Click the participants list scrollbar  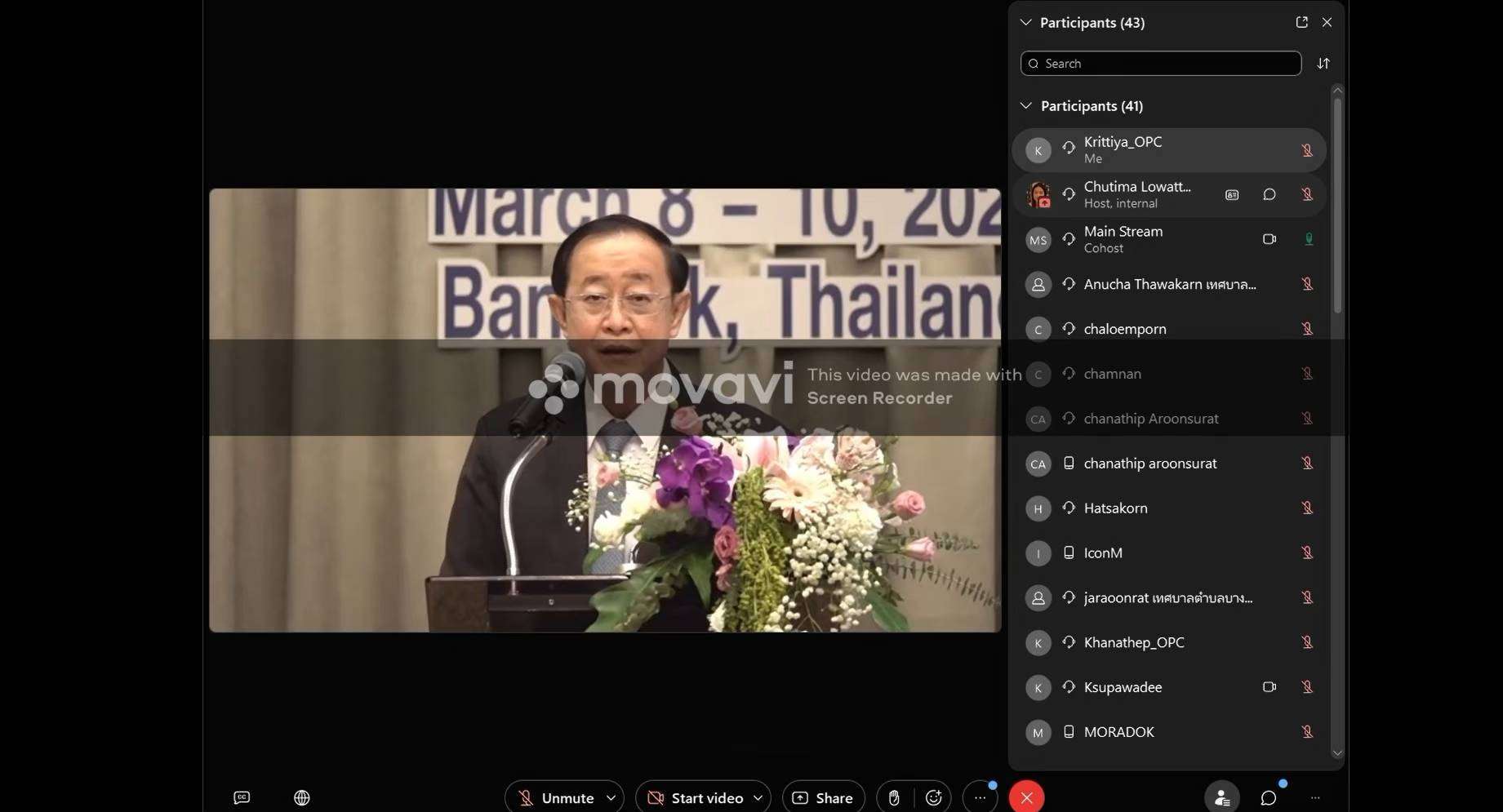click(1337, 204)
